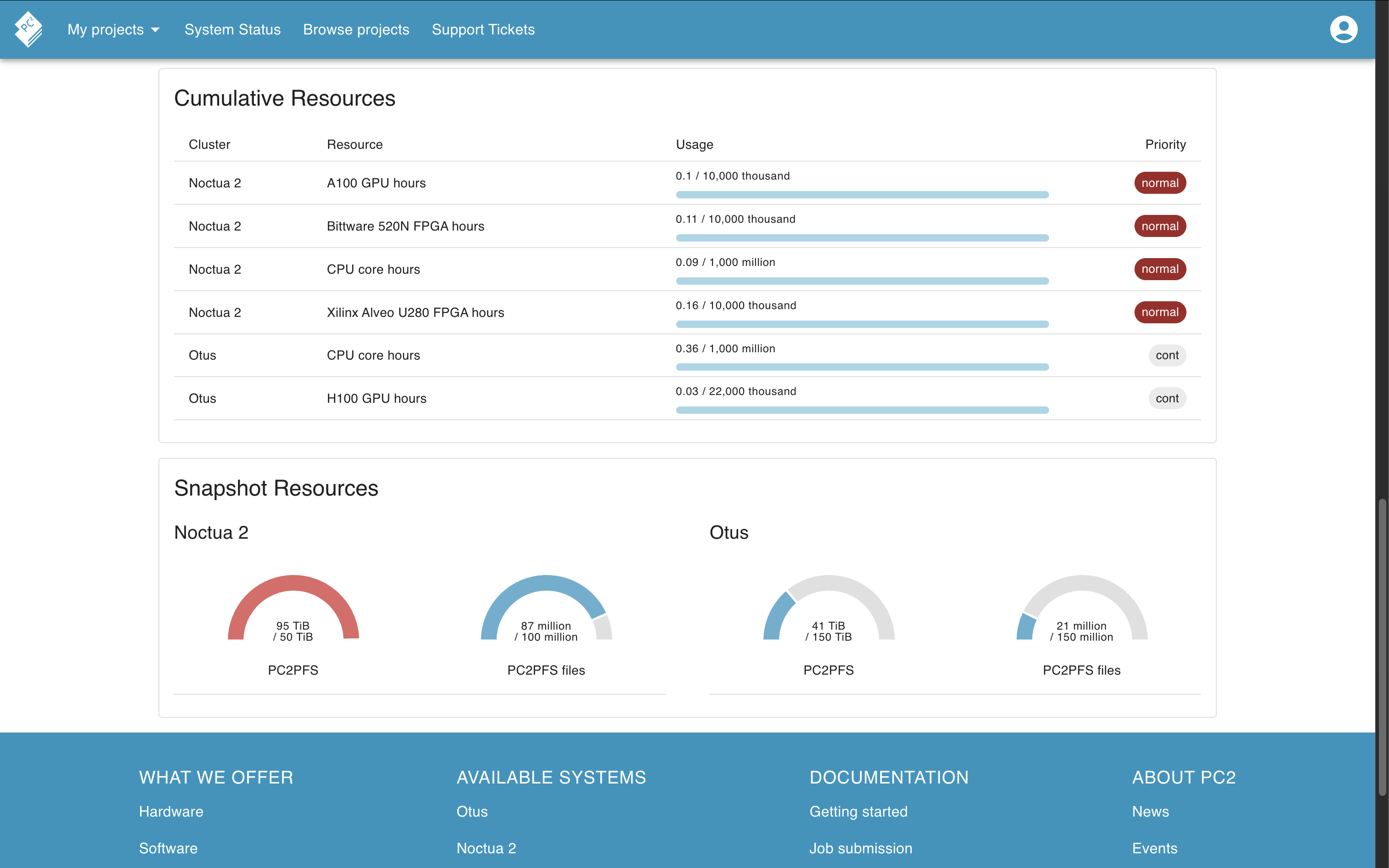The height and width of the screenshot is (868, 1389).
Task: Open the Hardware footer link
Action: [x=171, y=812]
